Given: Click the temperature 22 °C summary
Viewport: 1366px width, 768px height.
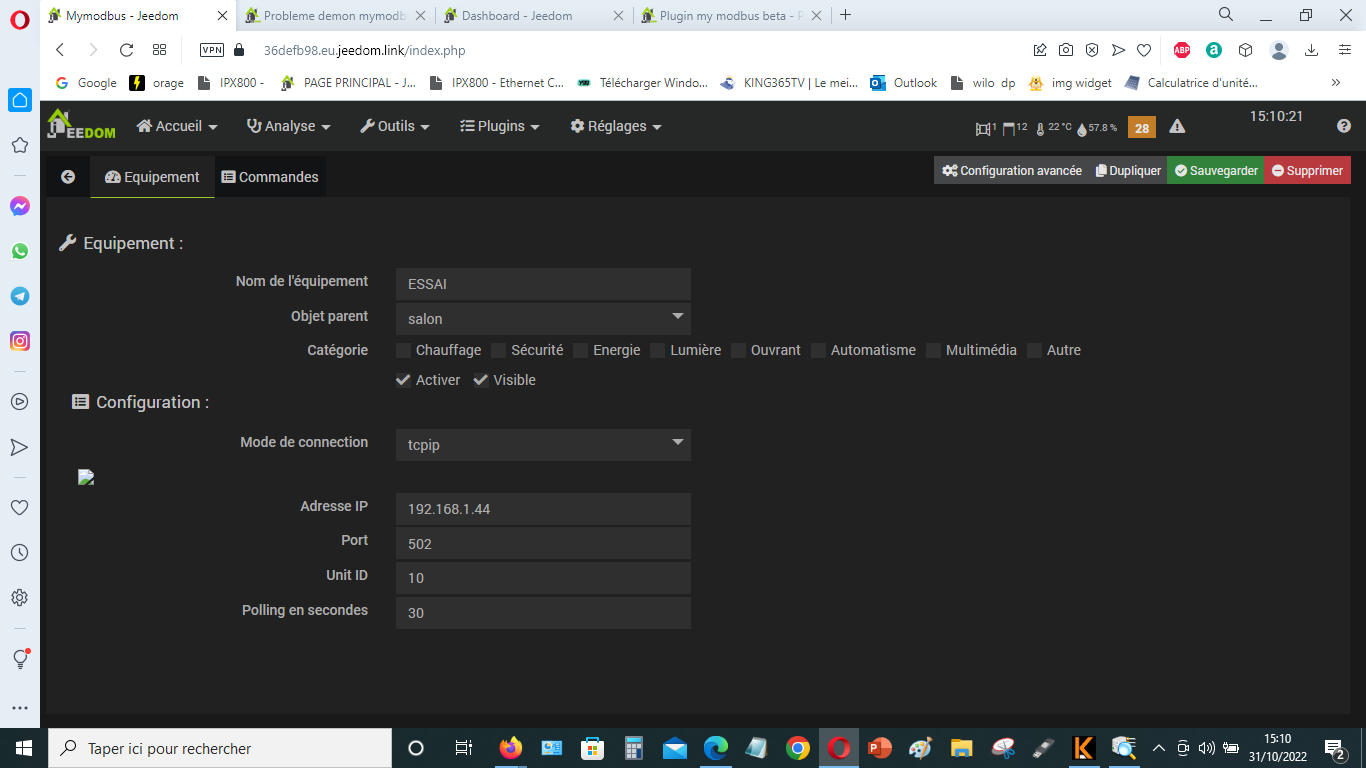Looking at the screenshot, I should tap(1054, 128).
